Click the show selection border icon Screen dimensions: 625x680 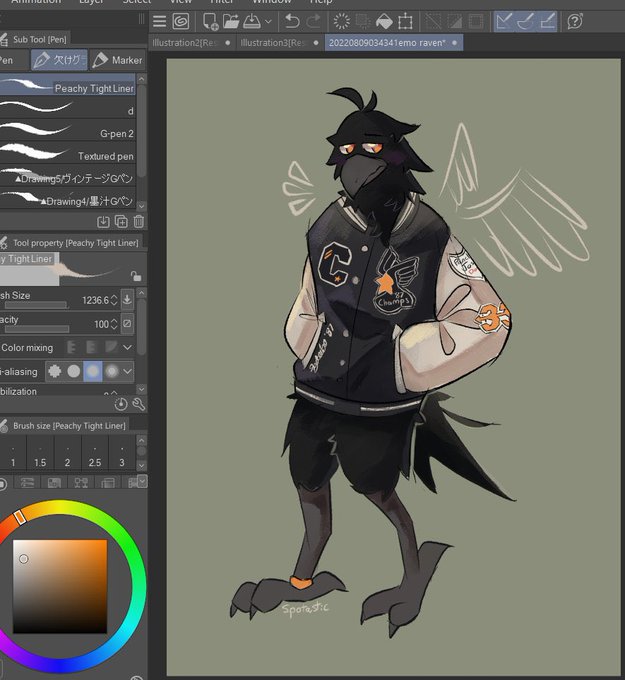pyautogui.click(x=476, y=21)
